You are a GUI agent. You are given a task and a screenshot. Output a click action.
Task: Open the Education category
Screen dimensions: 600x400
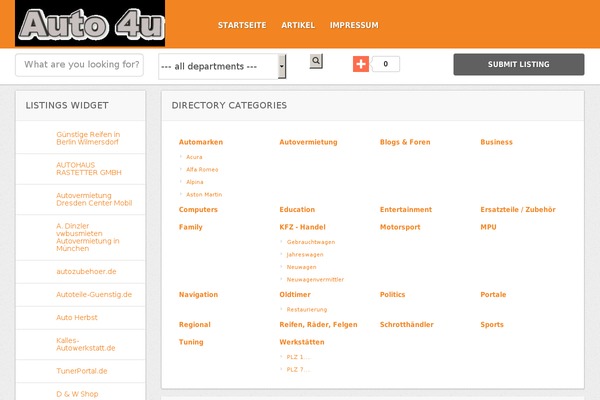(x=297, y=209)
